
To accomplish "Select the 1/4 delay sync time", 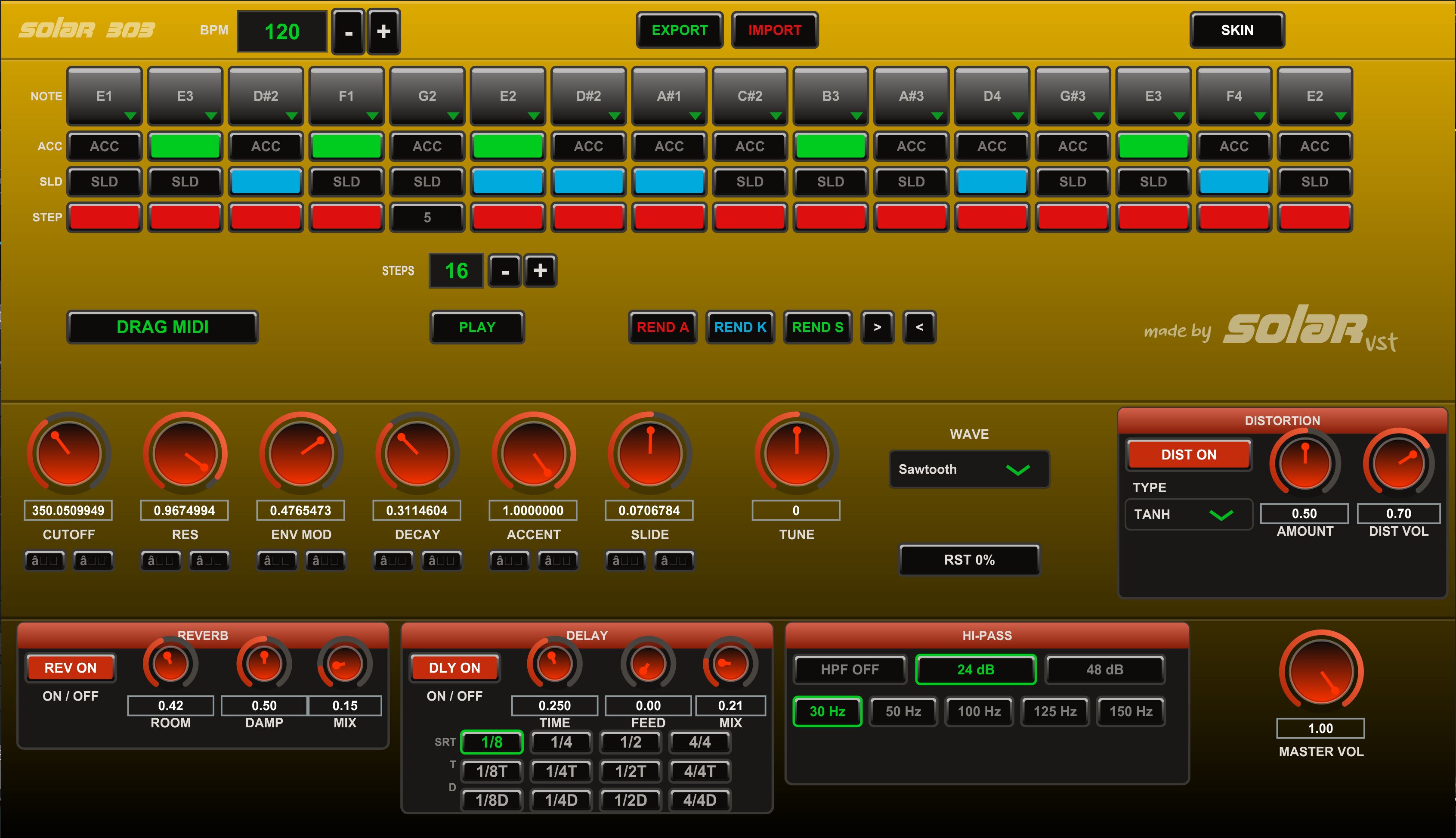I will [561, 742].
